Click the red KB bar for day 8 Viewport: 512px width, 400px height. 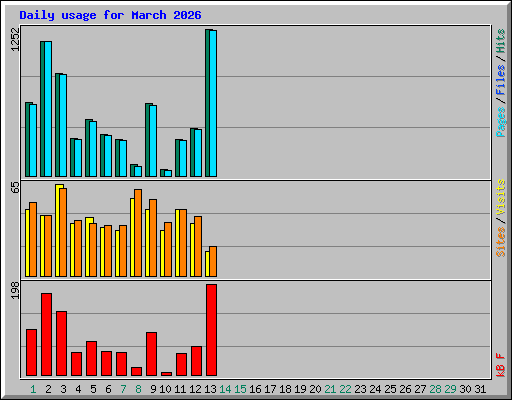pyautogui.click(x=136, y=372)
